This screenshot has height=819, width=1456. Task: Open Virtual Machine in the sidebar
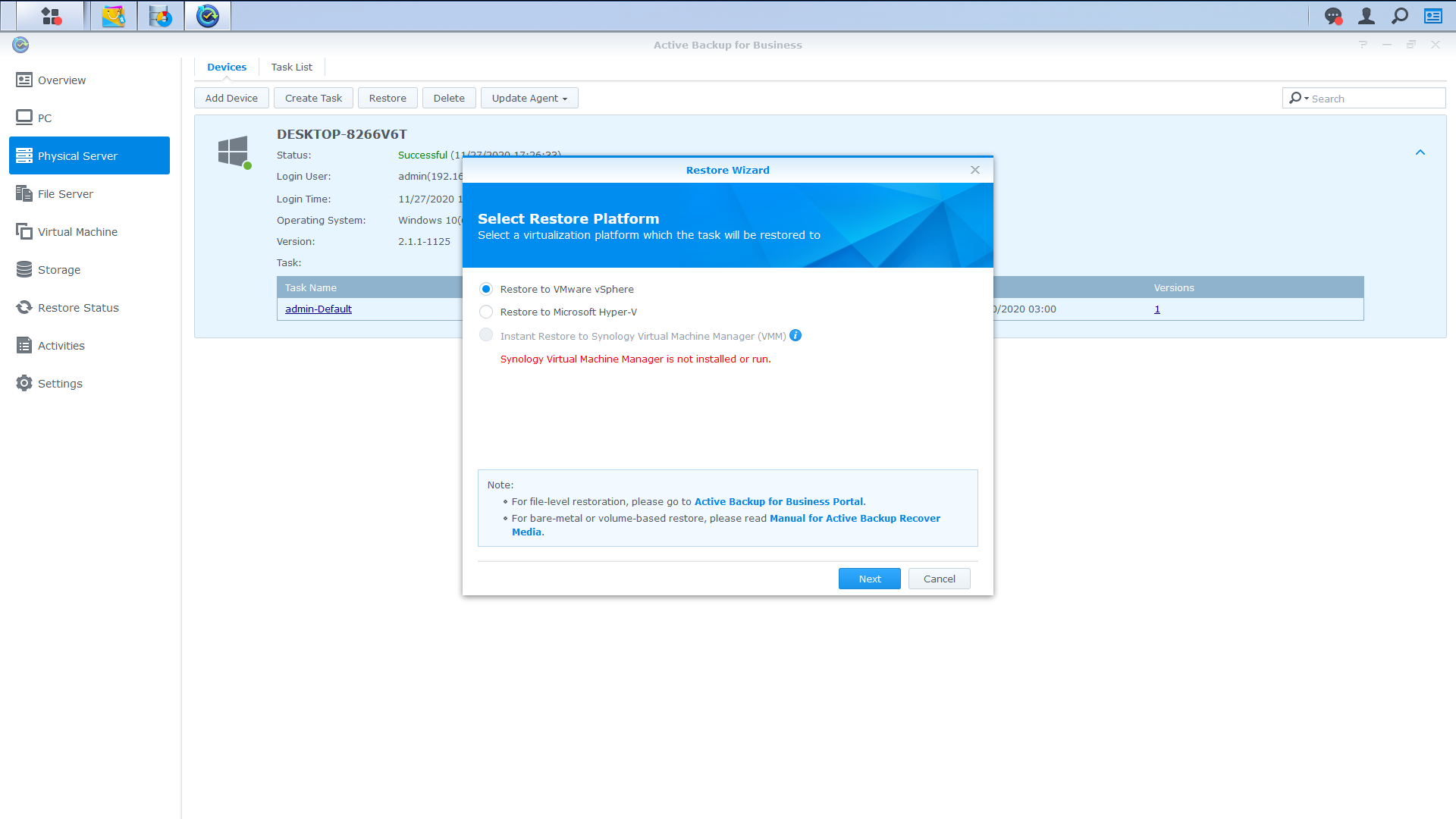77,231
